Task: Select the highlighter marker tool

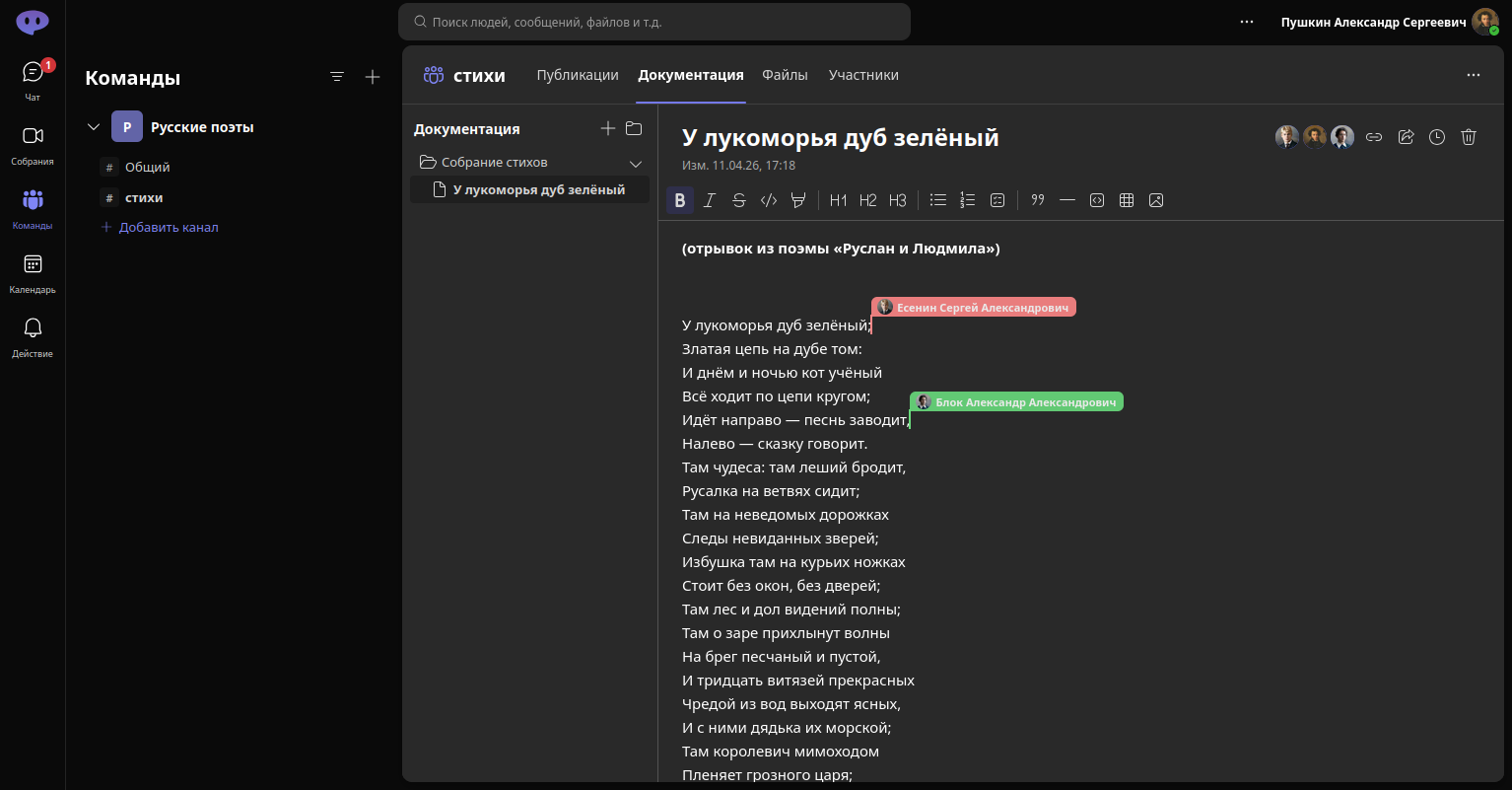Action: (798, 200)
